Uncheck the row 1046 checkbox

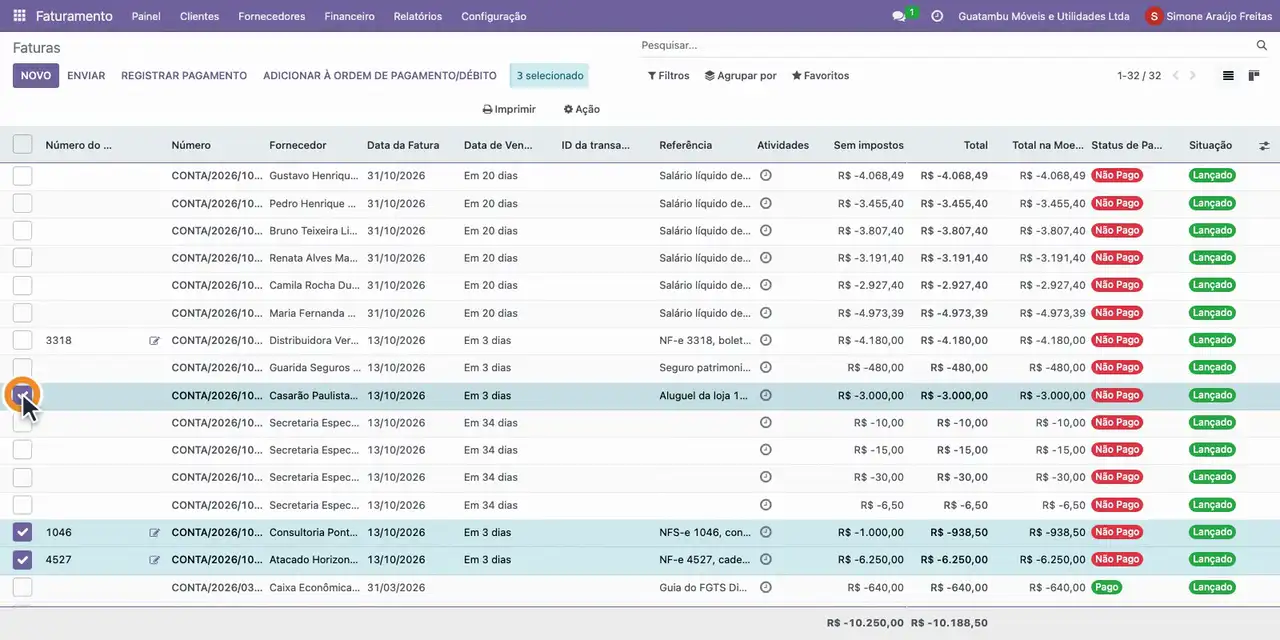[22, 532]
